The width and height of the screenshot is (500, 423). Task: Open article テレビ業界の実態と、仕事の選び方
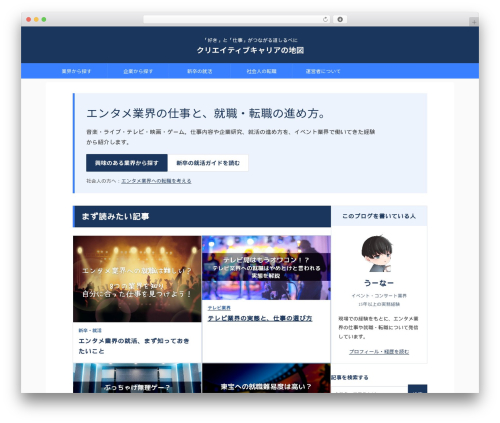pyautogui.click(x=260, y=318)
